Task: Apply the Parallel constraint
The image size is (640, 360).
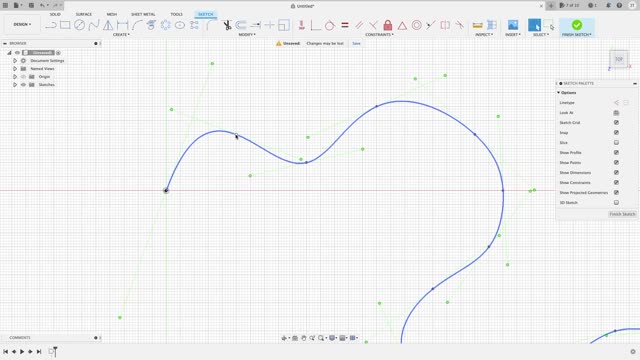Action: pos(359,25)
